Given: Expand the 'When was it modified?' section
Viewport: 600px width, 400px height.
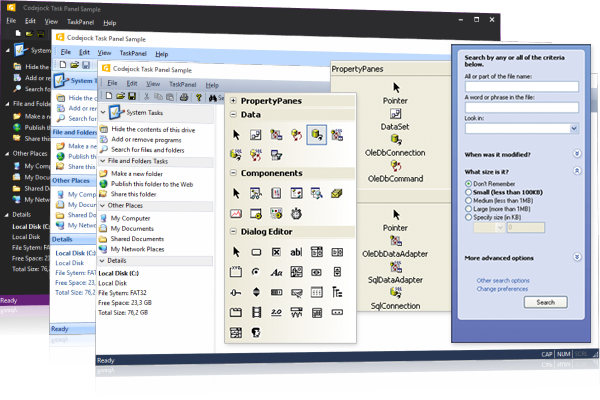Looking at the screenshot, I should pyautogui.click(x=577, y=155).
